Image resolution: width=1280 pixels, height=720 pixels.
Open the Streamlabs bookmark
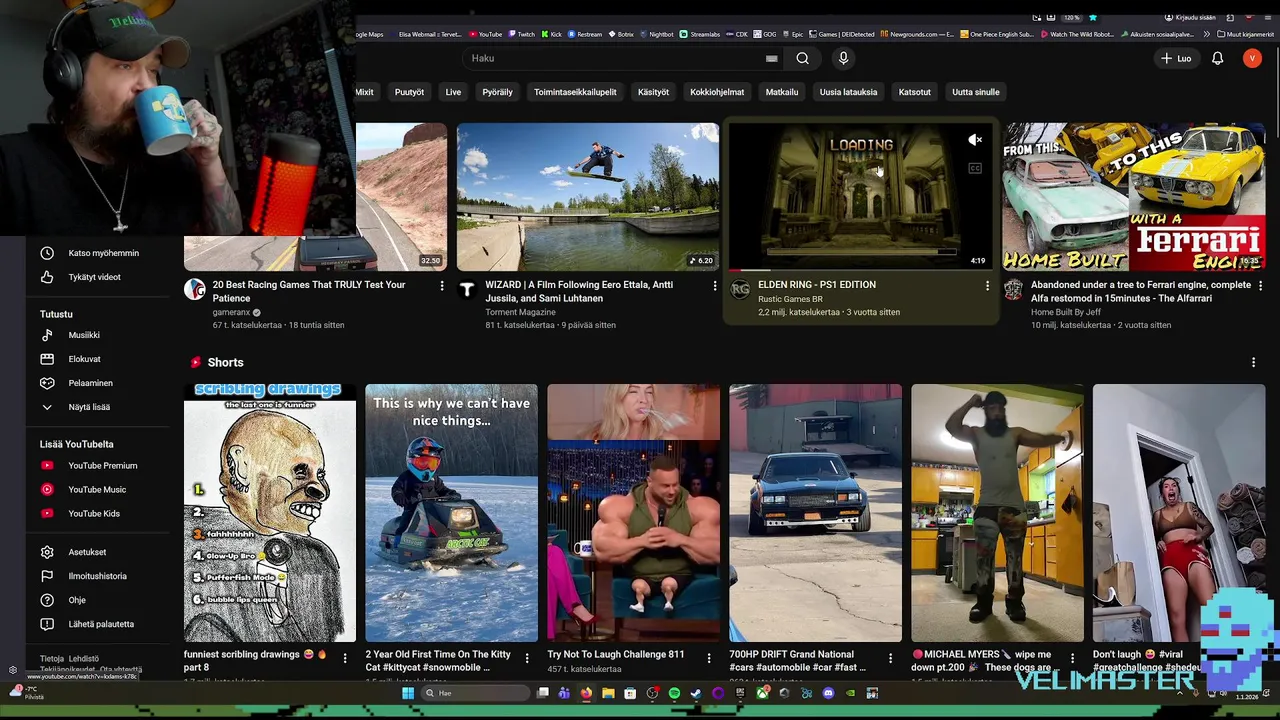click(699, 34)
